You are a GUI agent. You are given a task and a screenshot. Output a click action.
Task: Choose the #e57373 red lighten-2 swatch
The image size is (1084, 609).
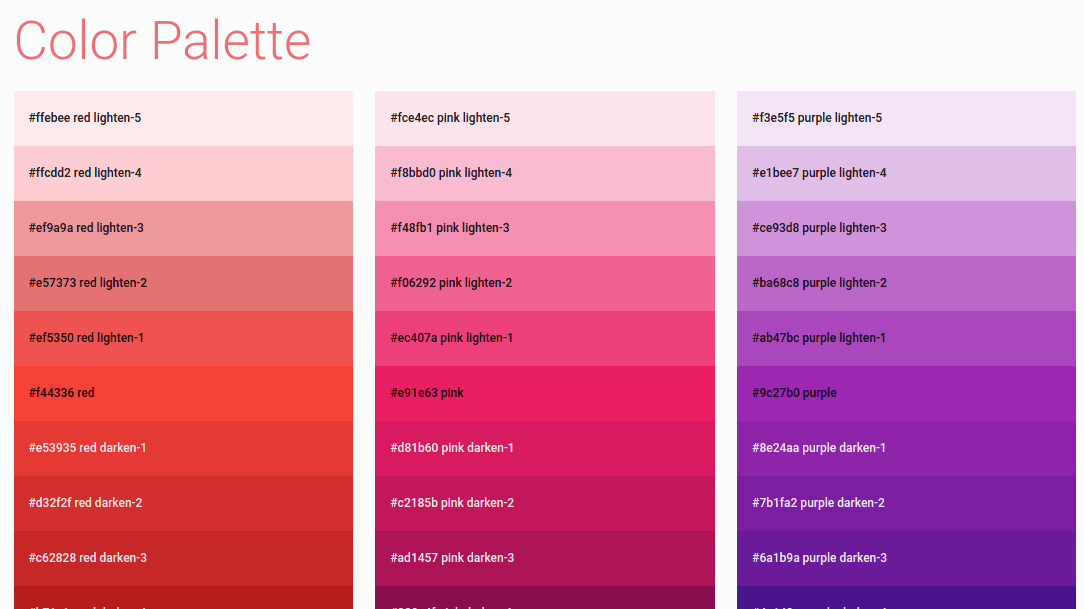(x=183, y=283)
